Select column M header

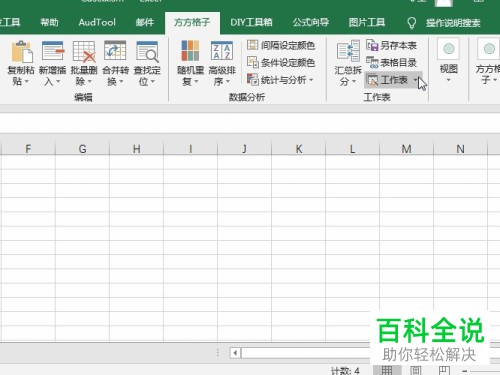pyautogui.click(x=406, y=149)
